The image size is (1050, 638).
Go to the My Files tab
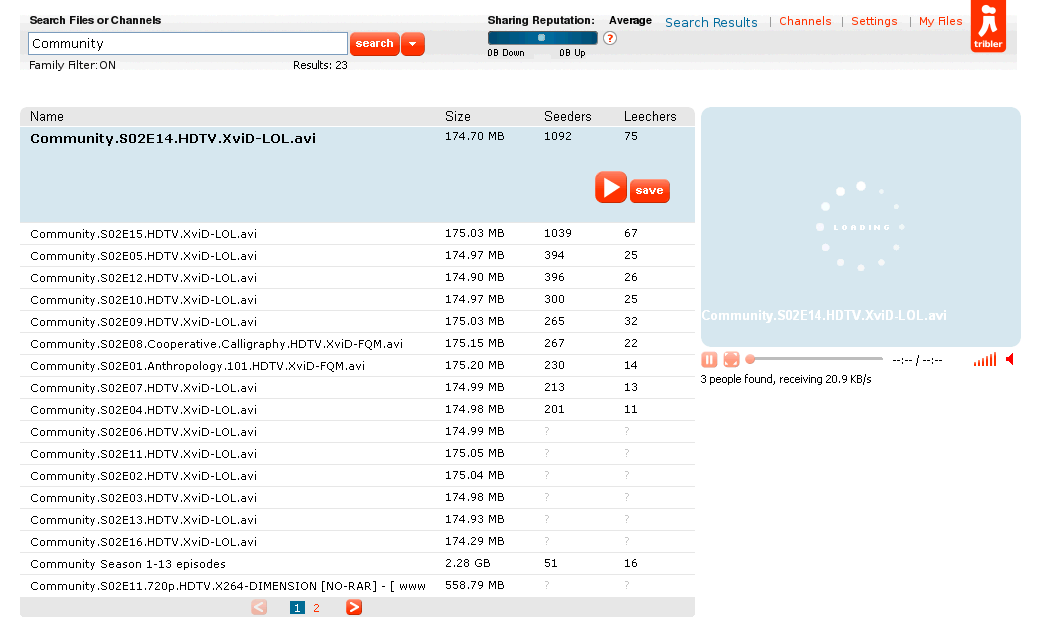coord(940,21)
